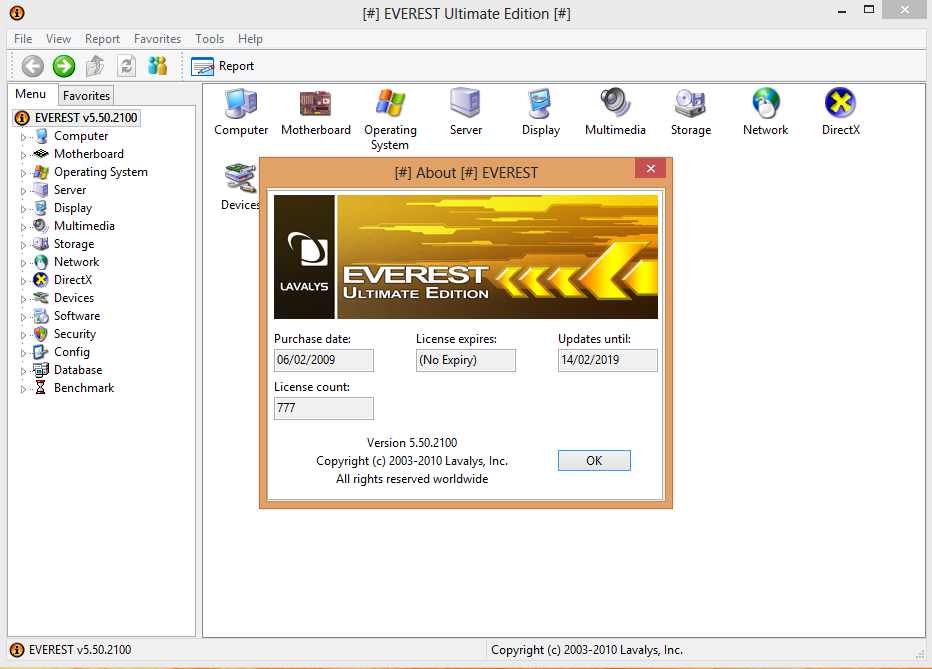Select the Benchmark hourglass icon in tree
This screenshot has width=932, height=669.
pos(41,388)
